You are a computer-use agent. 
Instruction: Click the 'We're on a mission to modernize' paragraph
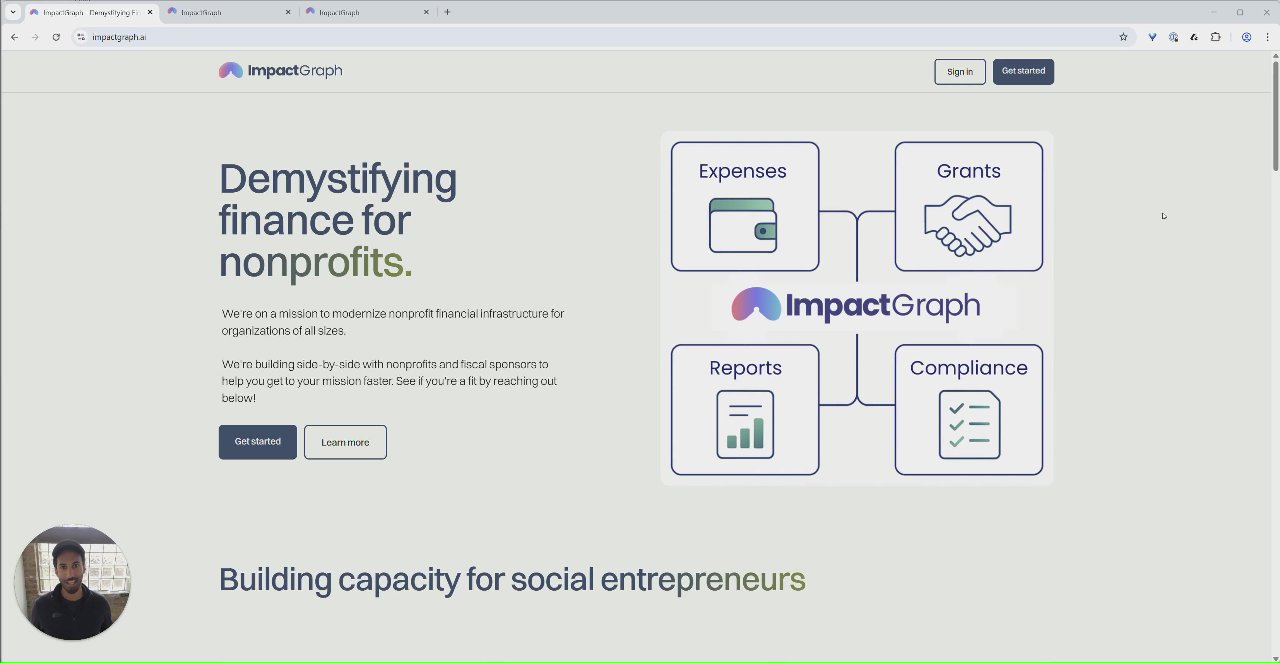click(x=393, y=322)
